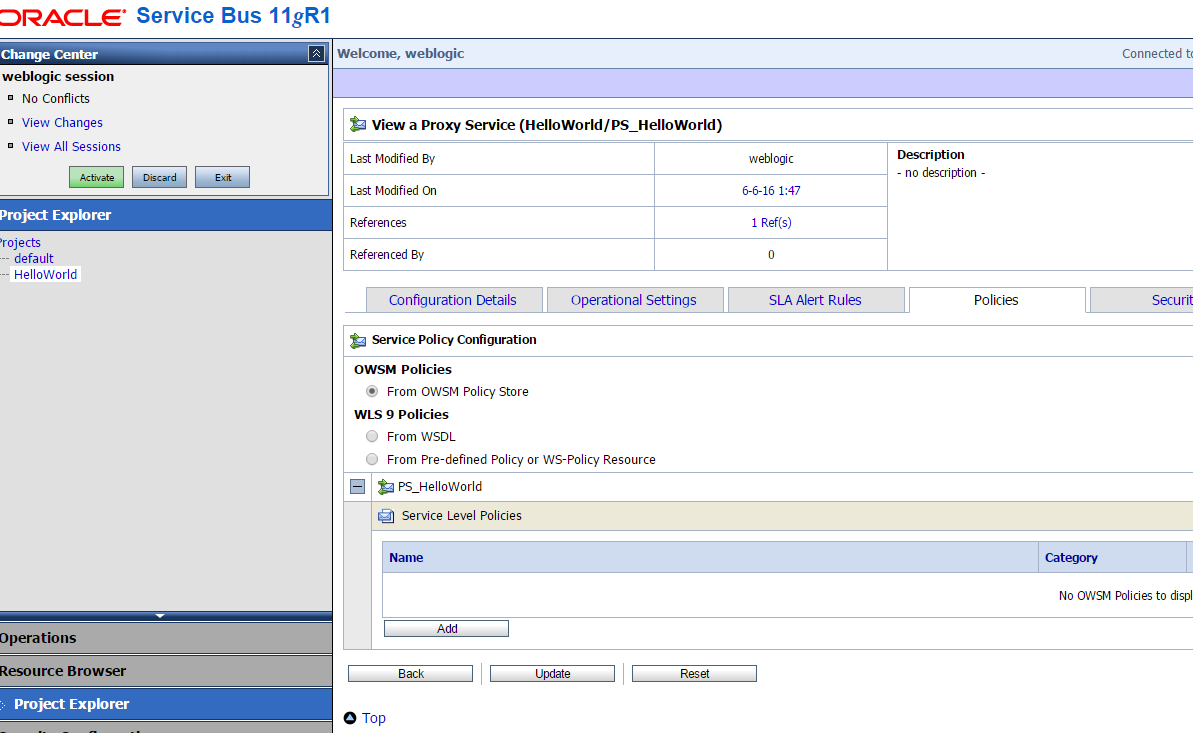Select From OWSM Policy Store option
Viewport: 1193px width, 733px height.
372,392
